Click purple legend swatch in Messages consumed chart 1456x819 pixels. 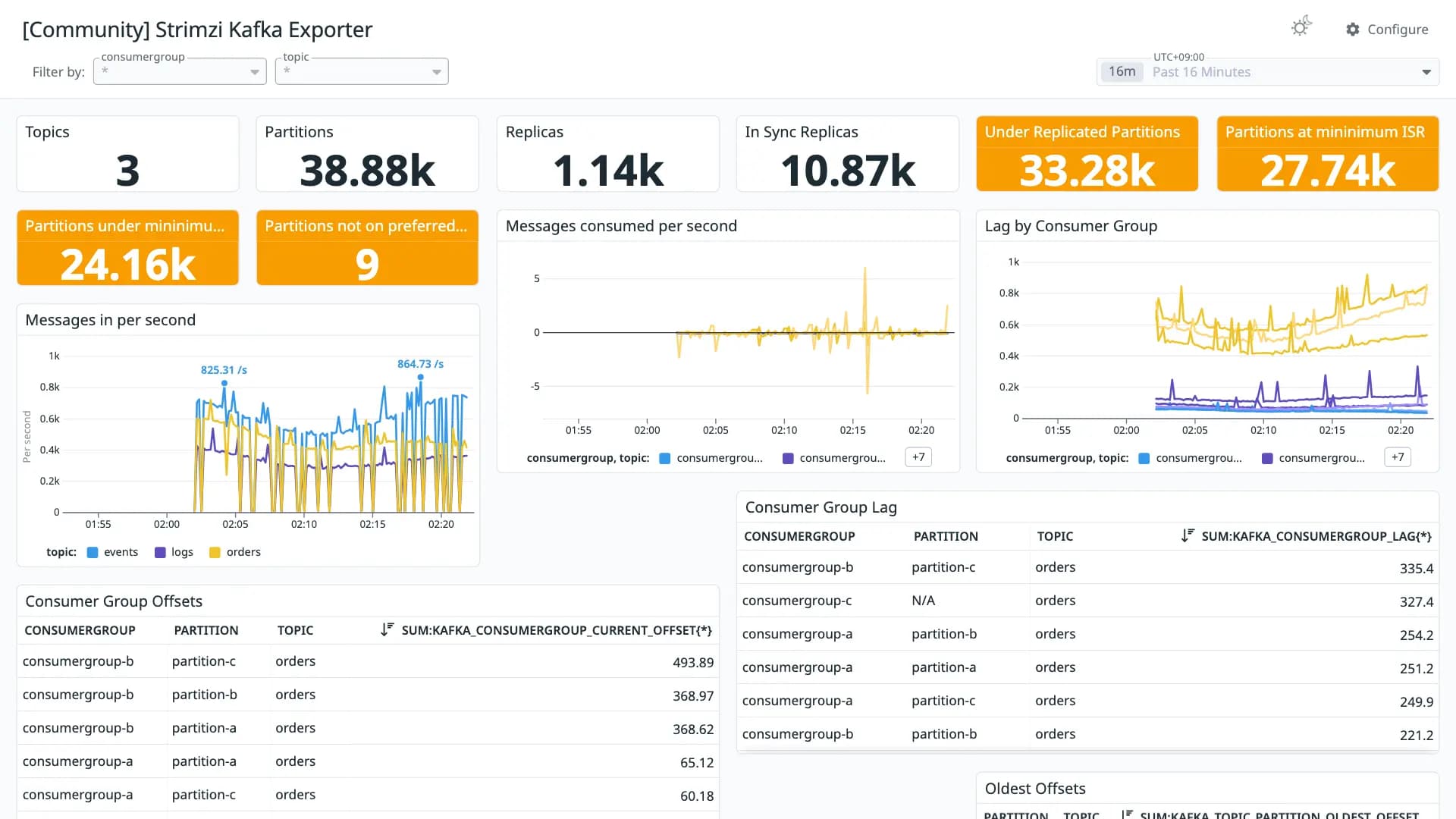[x=788, y=458]
